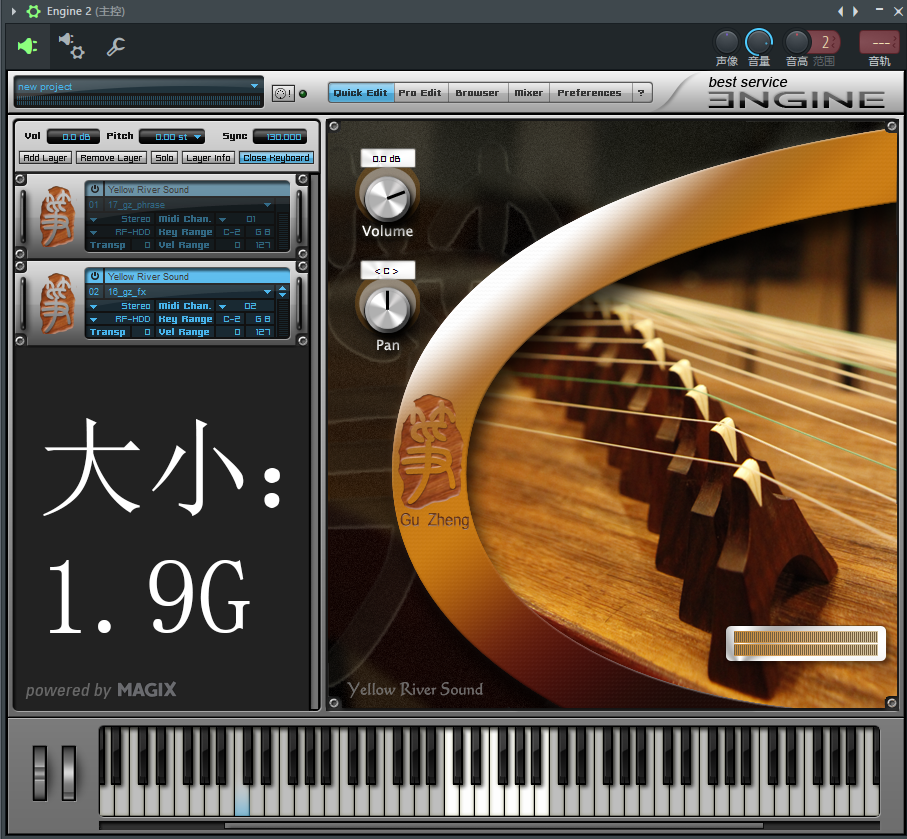Viewport: 907px width, 839px height.
Task: Click the Sync 130.000 tempo field
Action: (x=280, y=137)
